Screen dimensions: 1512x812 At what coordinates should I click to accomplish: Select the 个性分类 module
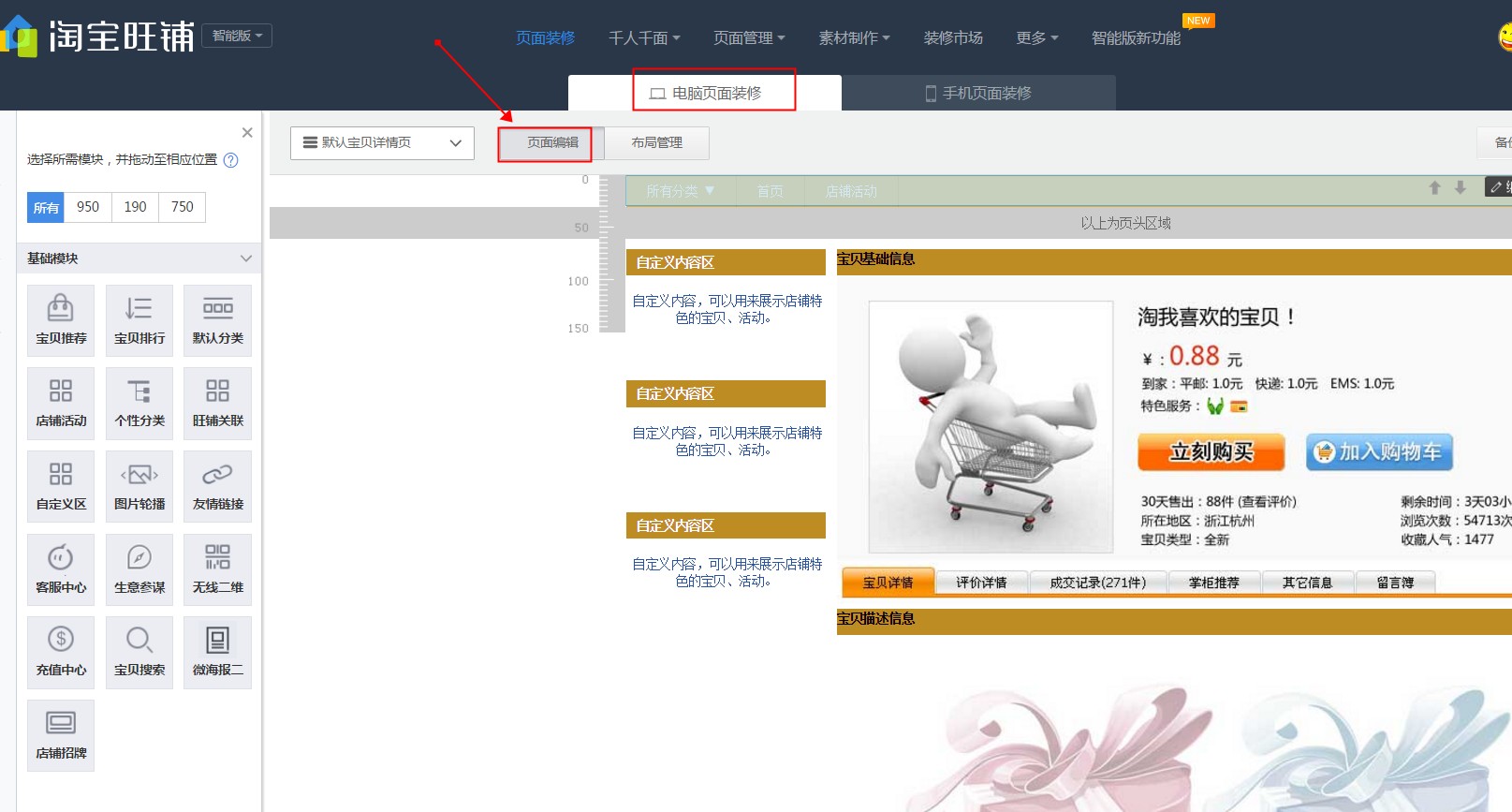(x=139, y=403)
